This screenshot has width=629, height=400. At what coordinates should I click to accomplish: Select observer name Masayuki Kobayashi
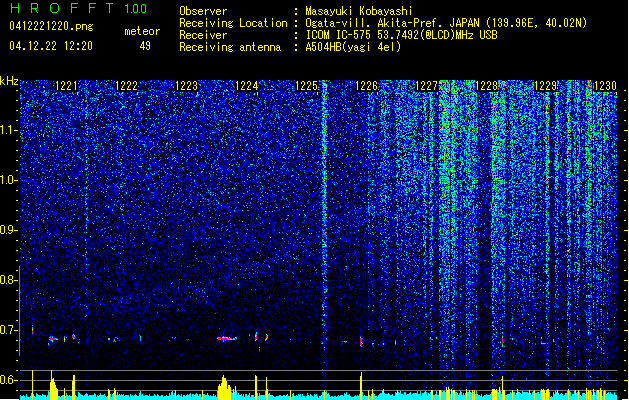pyautogui.click(x=359, y=11)
